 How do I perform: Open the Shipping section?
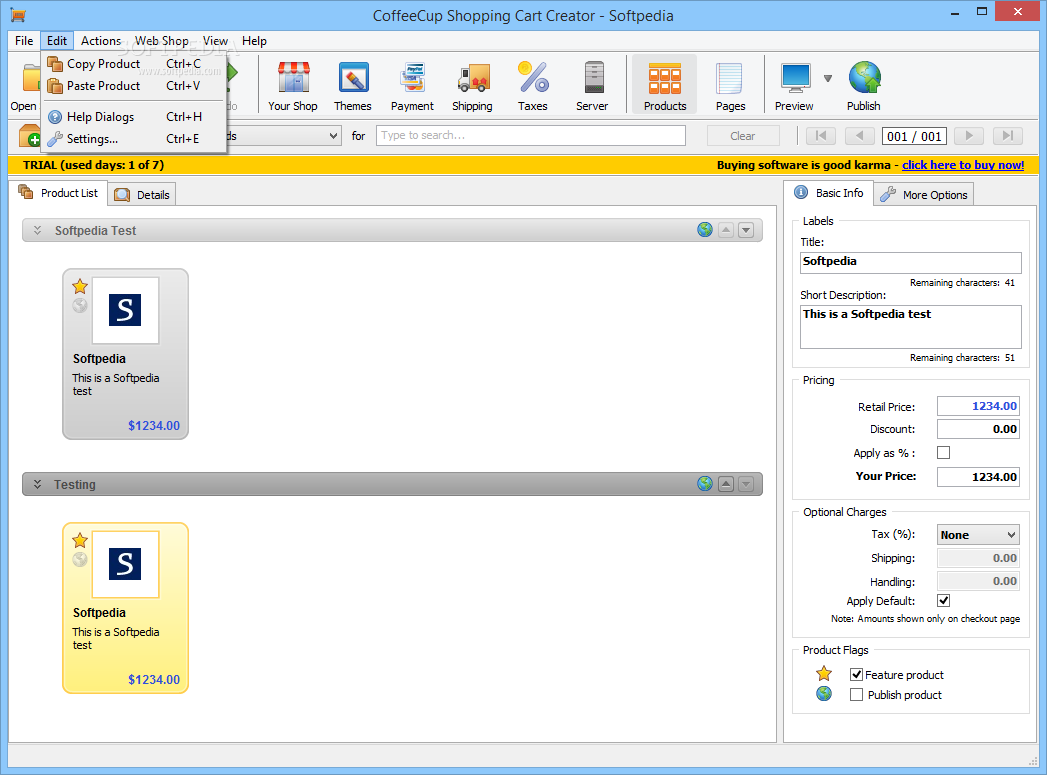tap(472, 85)
